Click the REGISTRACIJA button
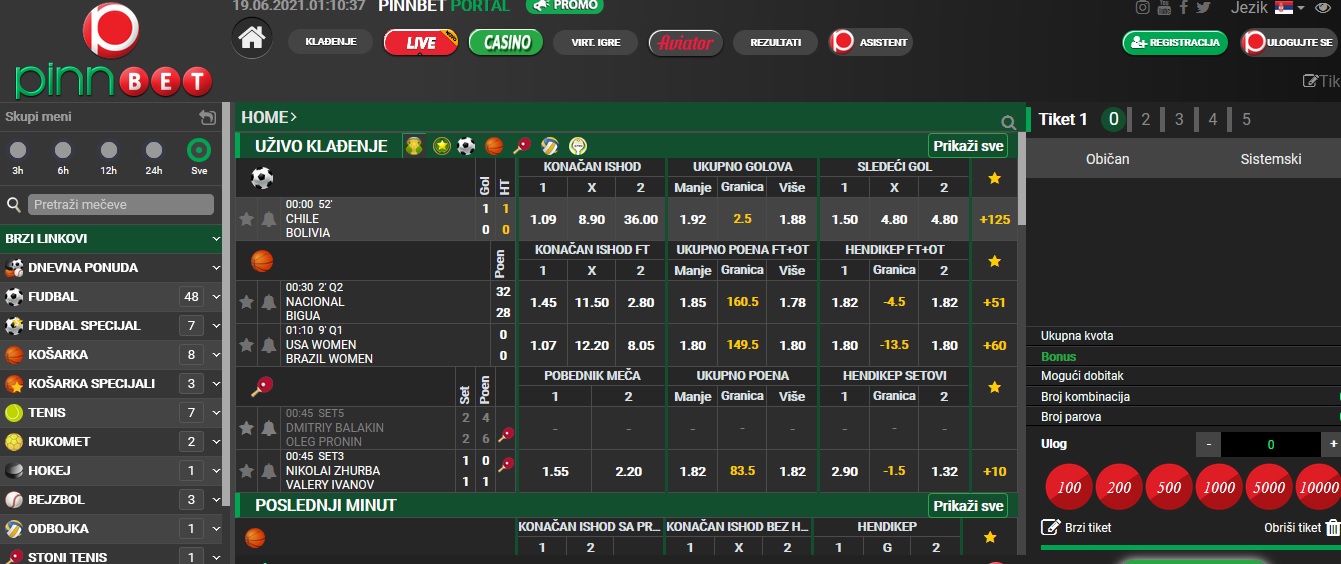The height and width of the screenshot is (564, 1341). click(1175, 42)
